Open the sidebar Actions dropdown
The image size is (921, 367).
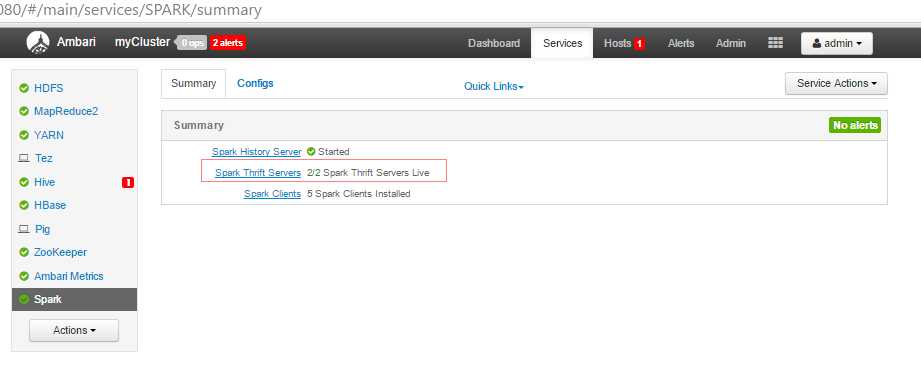[74, 331]
